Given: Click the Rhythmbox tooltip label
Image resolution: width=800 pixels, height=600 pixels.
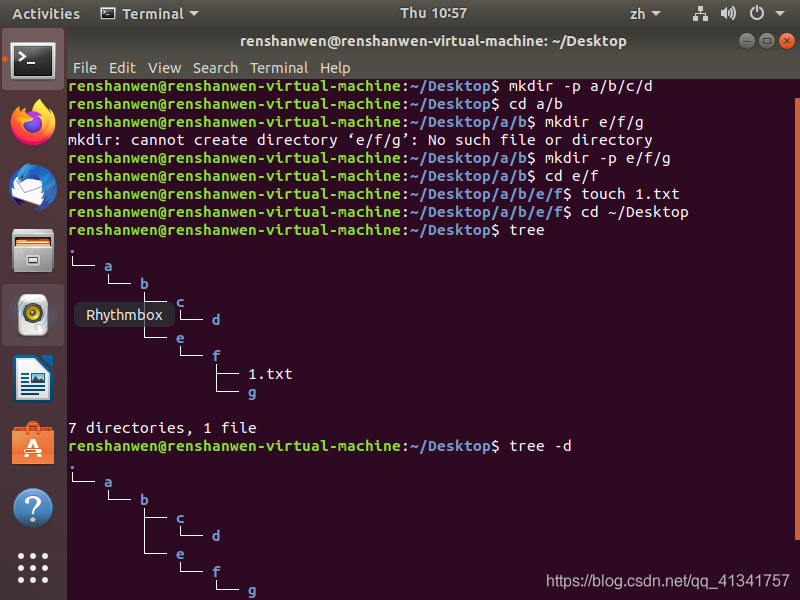Looking at the screenshot, I should coord(124,315).
